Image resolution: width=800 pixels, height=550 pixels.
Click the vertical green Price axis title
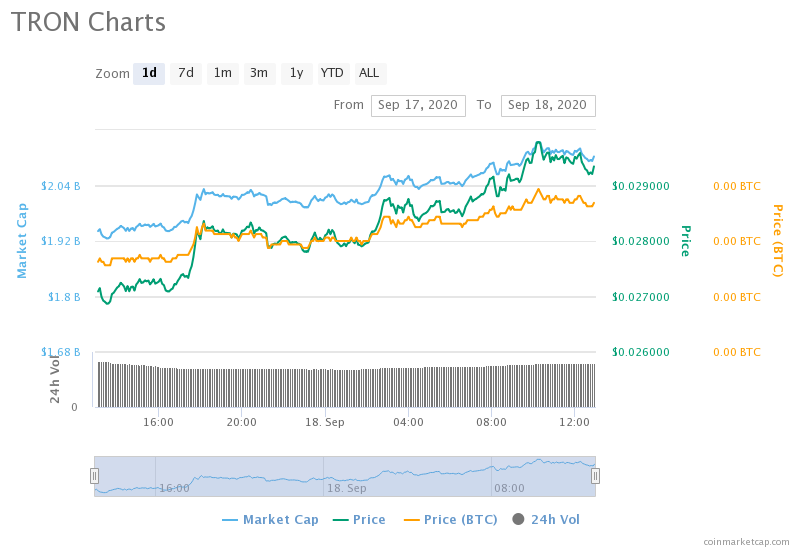pos(685,241)
